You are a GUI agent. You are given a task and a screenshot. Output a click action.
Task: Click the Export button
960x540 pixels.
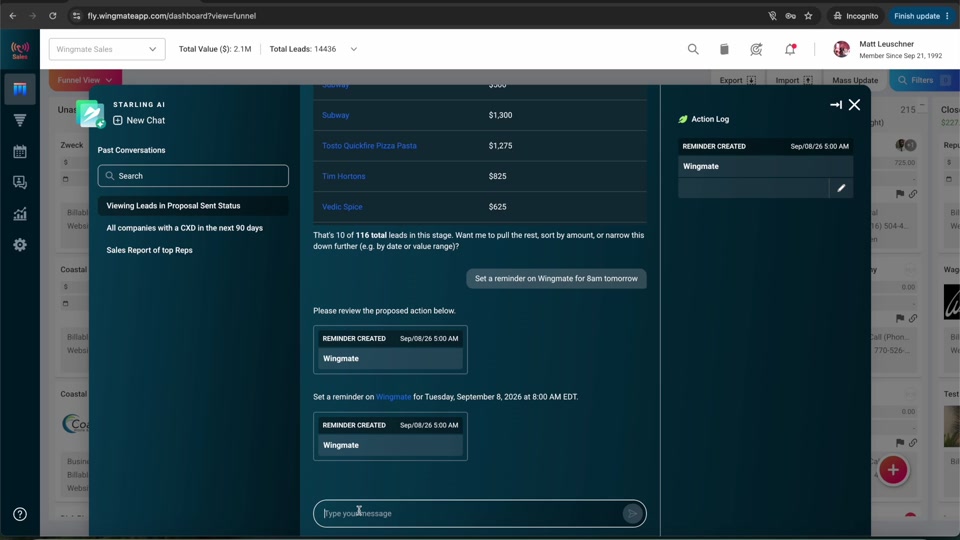(737, 80)
